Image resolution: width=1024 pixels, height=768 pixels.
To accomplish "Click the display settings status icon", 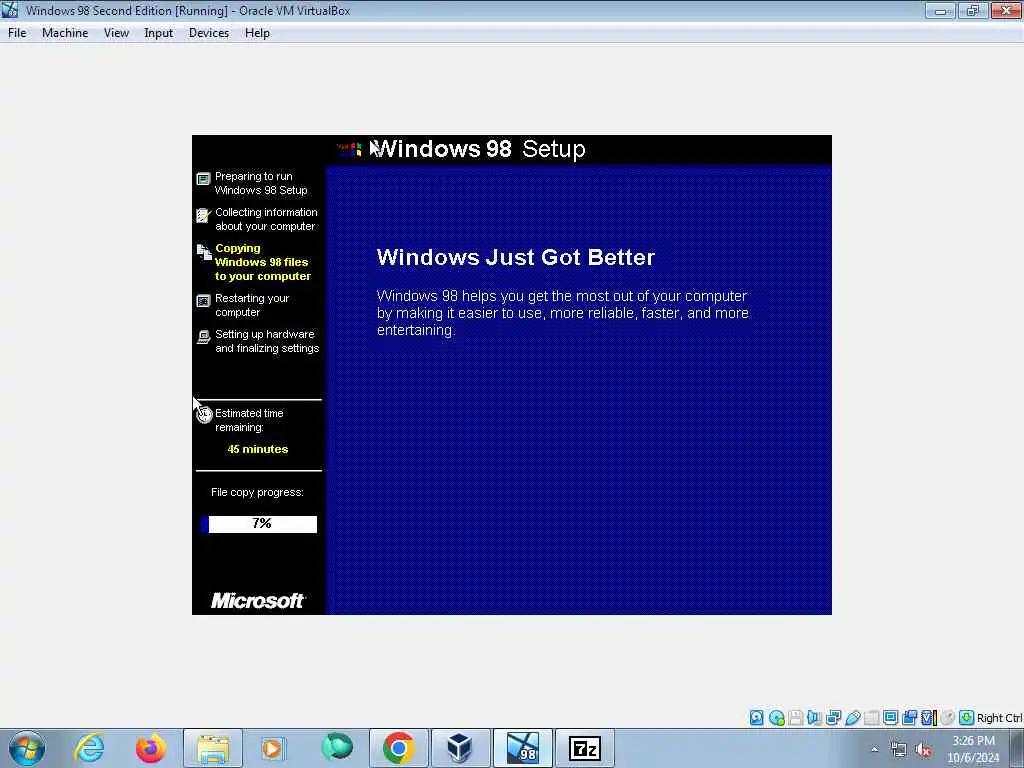I will 890,718.
